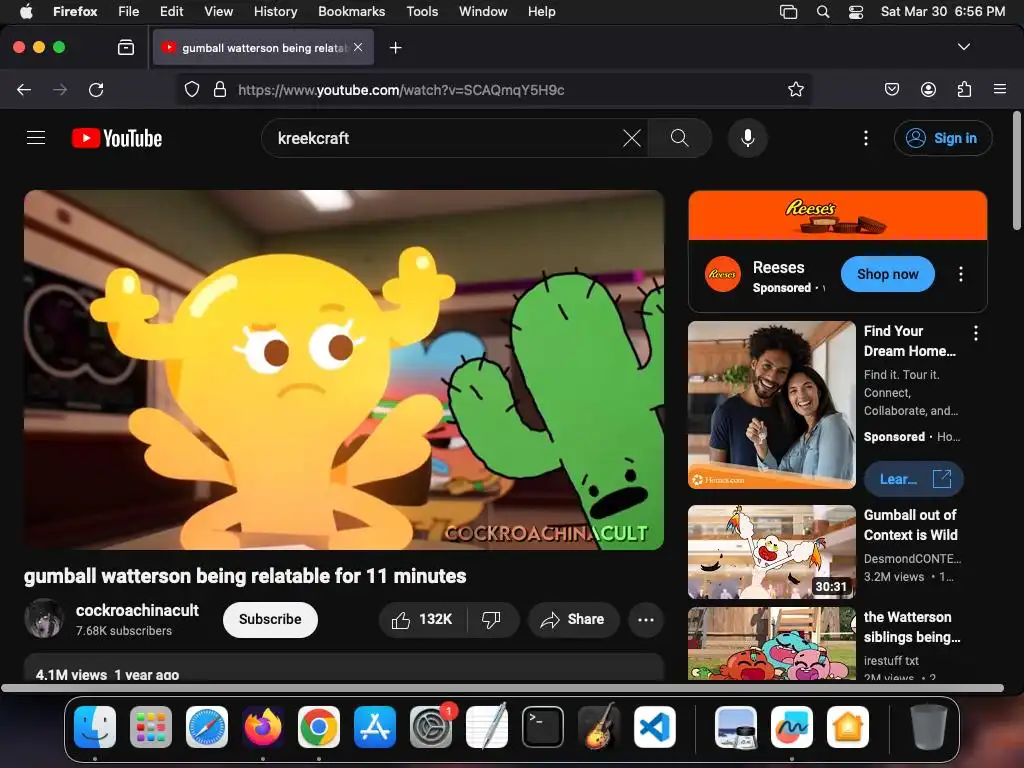Click 'DesmondCONTE...' channel name
The width and height of the screenshot is (1024, 768).
pyautogui.click(x=912, y=558)
